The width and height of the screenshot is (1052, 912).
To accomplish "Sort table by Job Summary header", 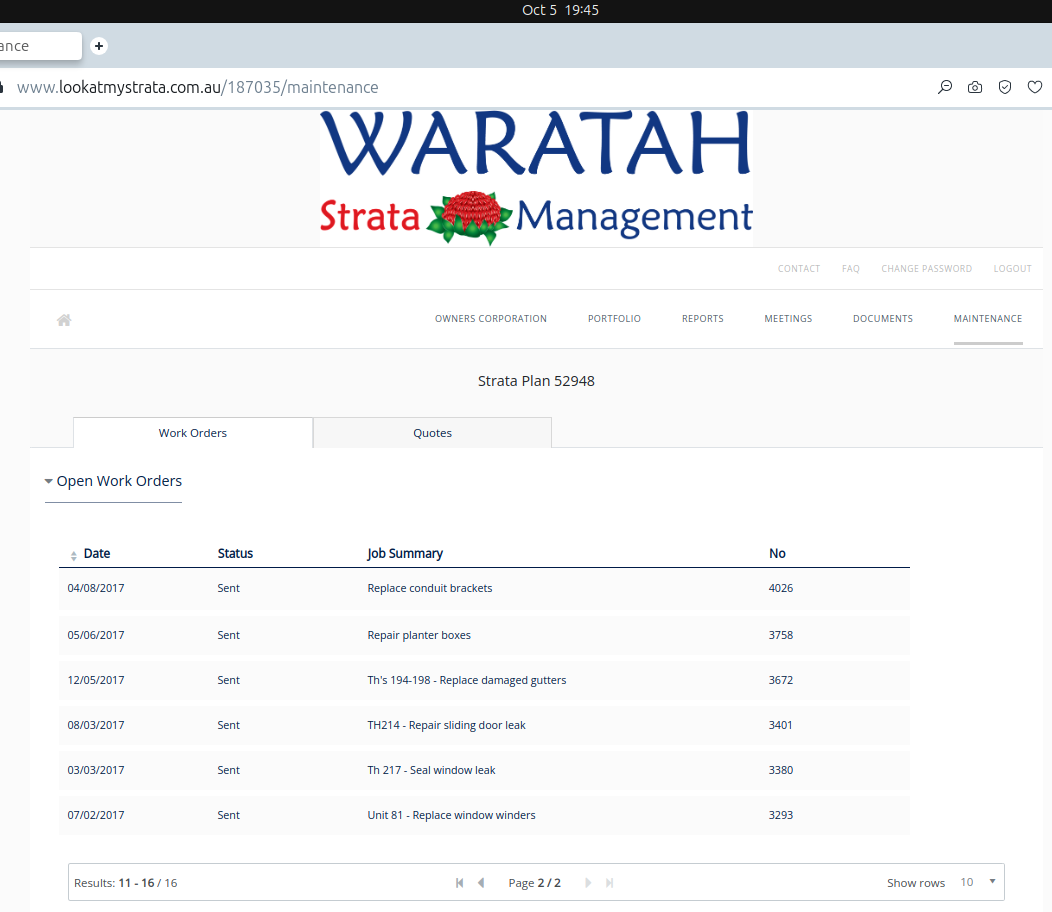I will tap(405, 554).
